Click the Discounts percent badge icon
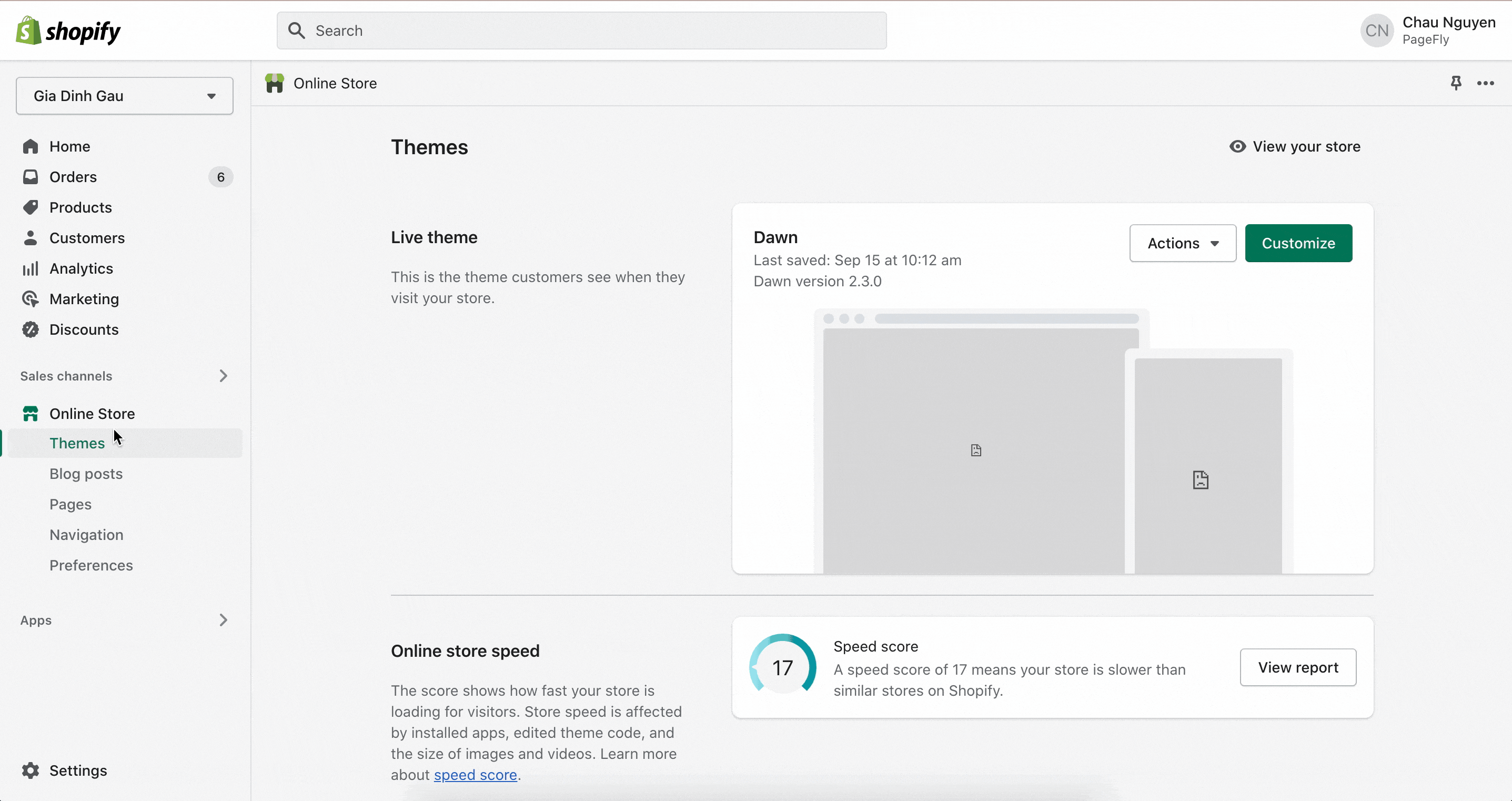This screenshot has height=801, width=1512. [x=31, y=329]
